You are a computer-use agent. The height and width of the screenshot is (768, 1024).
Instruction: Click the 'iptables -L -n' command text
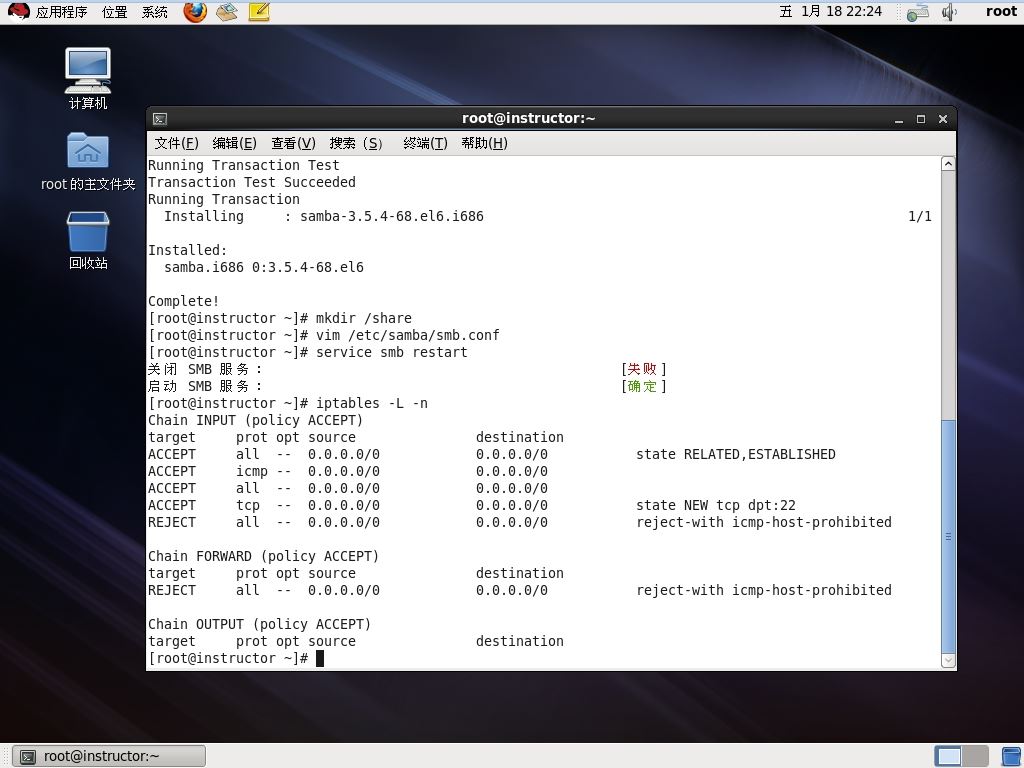pyautogui.click(x=372, y=403)
